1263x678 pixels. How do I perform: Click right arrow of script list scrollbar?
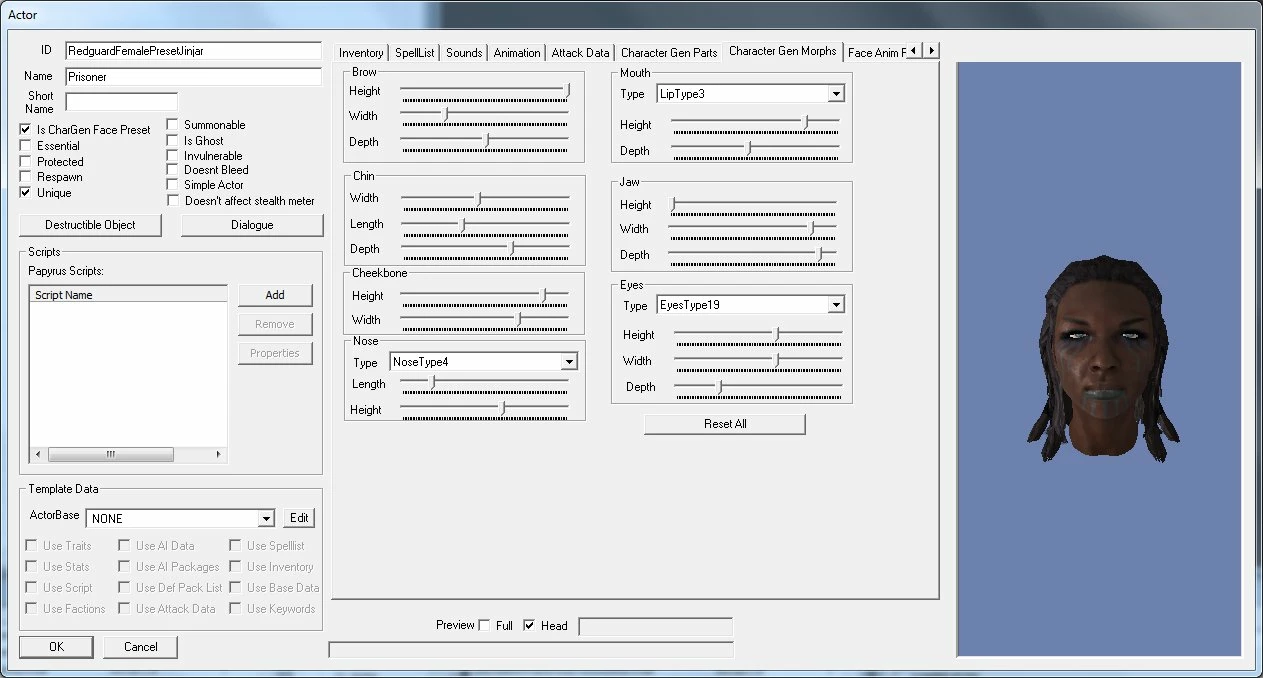tap(220, 455)
